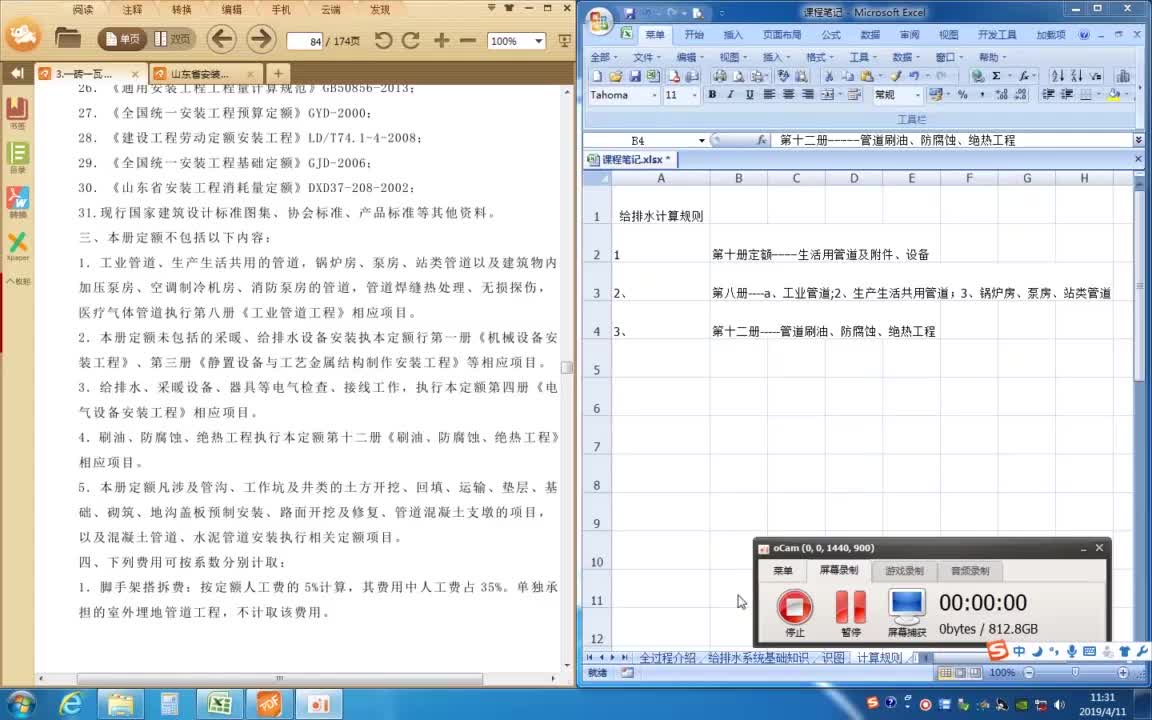Open 工具 dropdown menu in Excel
The width and height of the screenshot is (1152, 720).
(x=863, y=57)
